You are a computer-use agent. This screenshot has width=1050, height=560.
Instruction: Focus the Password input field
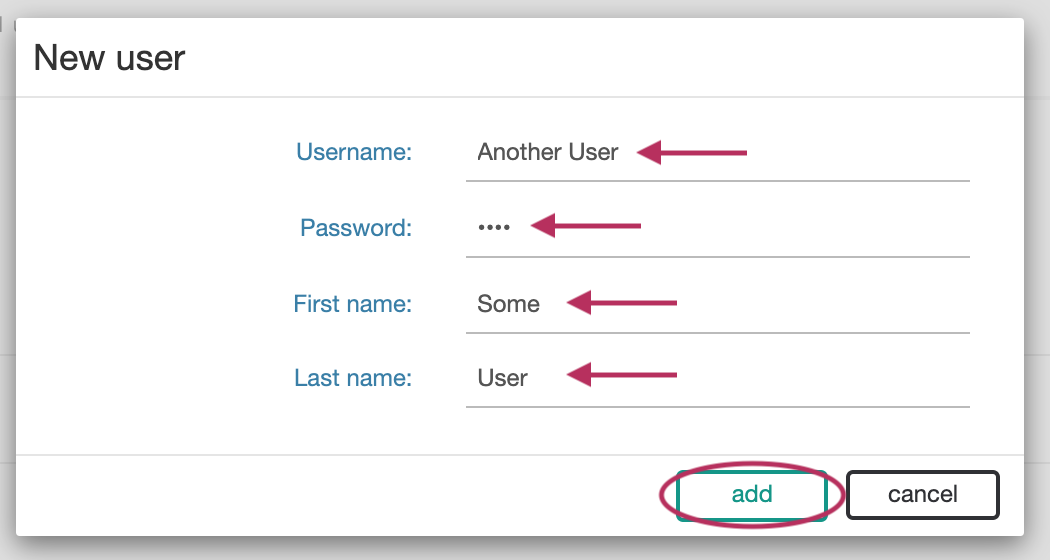[x=717, y=228]
